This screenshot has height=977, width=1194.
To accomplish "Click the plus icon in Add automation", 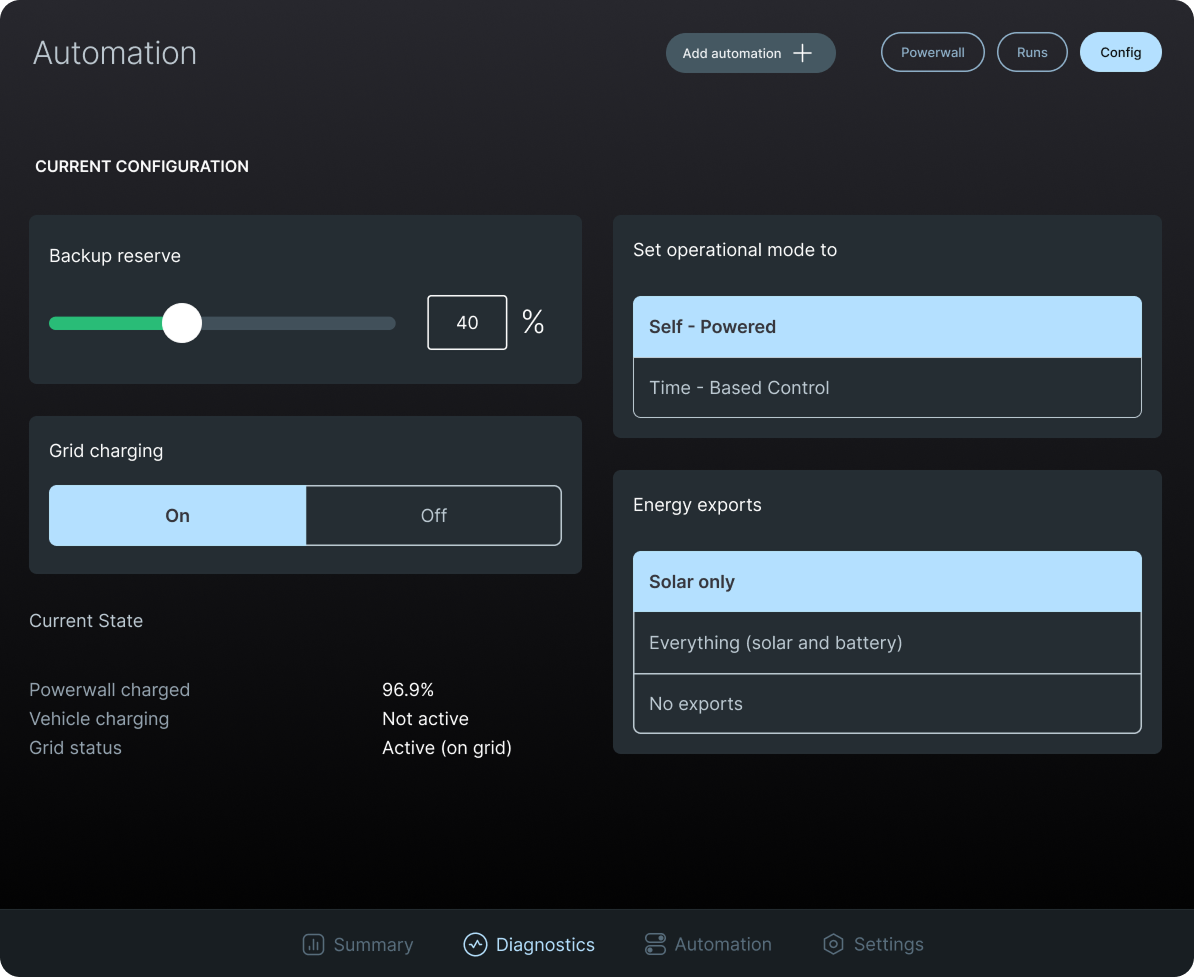I will 802,53.
